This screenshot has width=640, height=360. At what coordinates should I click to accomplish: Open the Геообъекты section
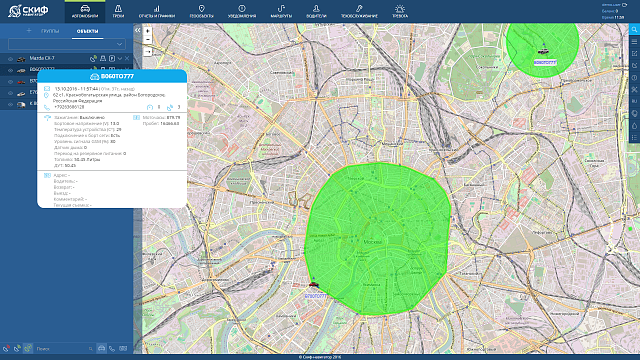point(202,11)
